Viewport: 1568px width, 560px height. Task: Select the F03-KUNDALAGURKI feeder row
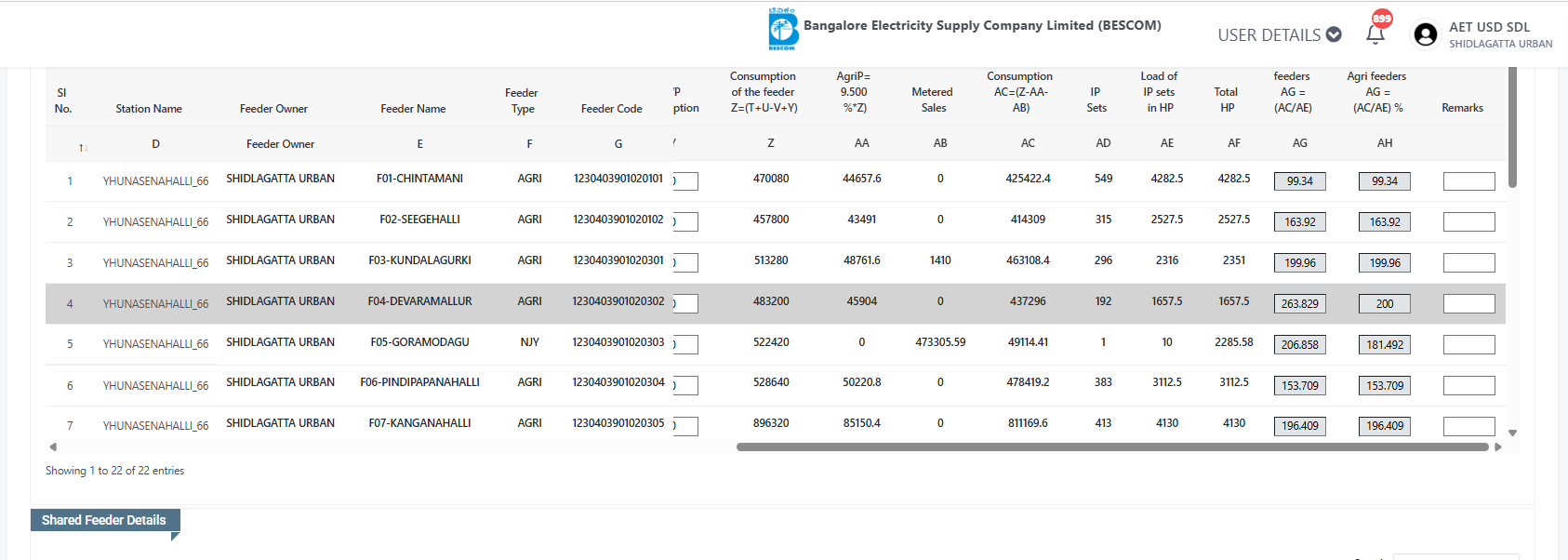pos(419,261)
